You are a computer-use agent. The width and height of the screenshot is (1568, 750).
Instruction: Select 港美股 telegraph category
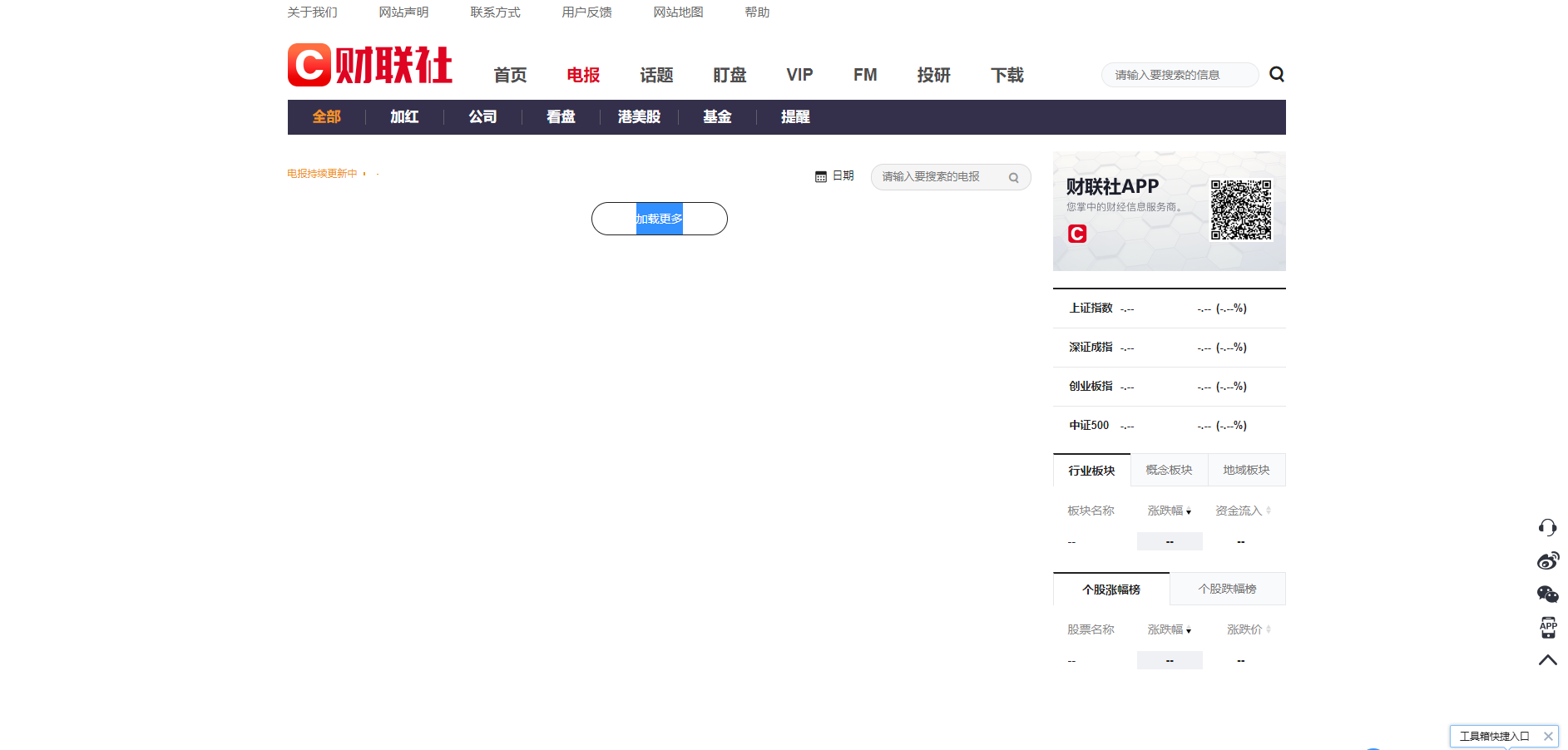tap(639, 117)
